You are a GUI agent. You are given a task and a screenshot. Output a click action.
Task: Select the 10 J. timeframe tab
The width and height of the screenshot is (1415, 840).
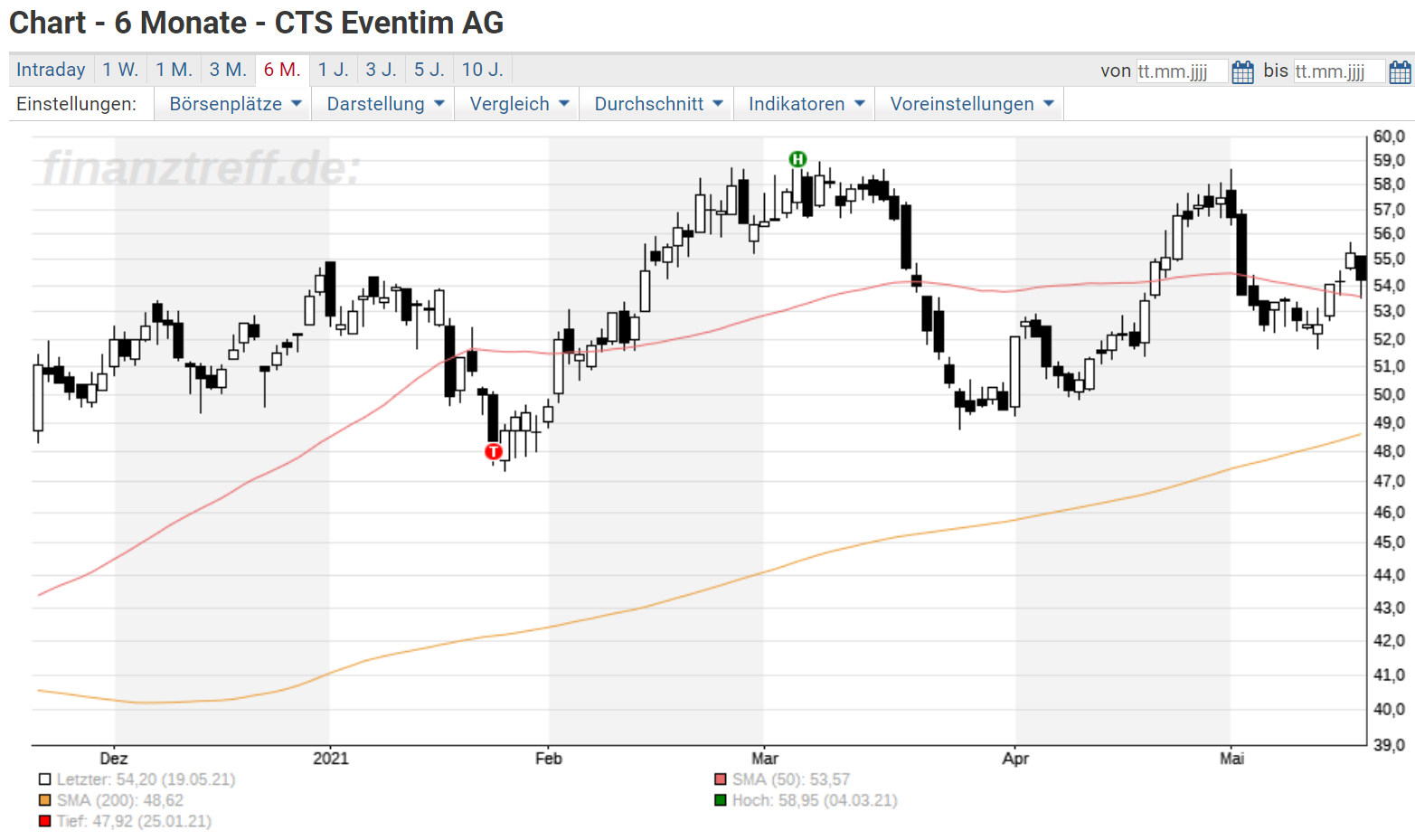pyautogui.click(x=483, y=70)
